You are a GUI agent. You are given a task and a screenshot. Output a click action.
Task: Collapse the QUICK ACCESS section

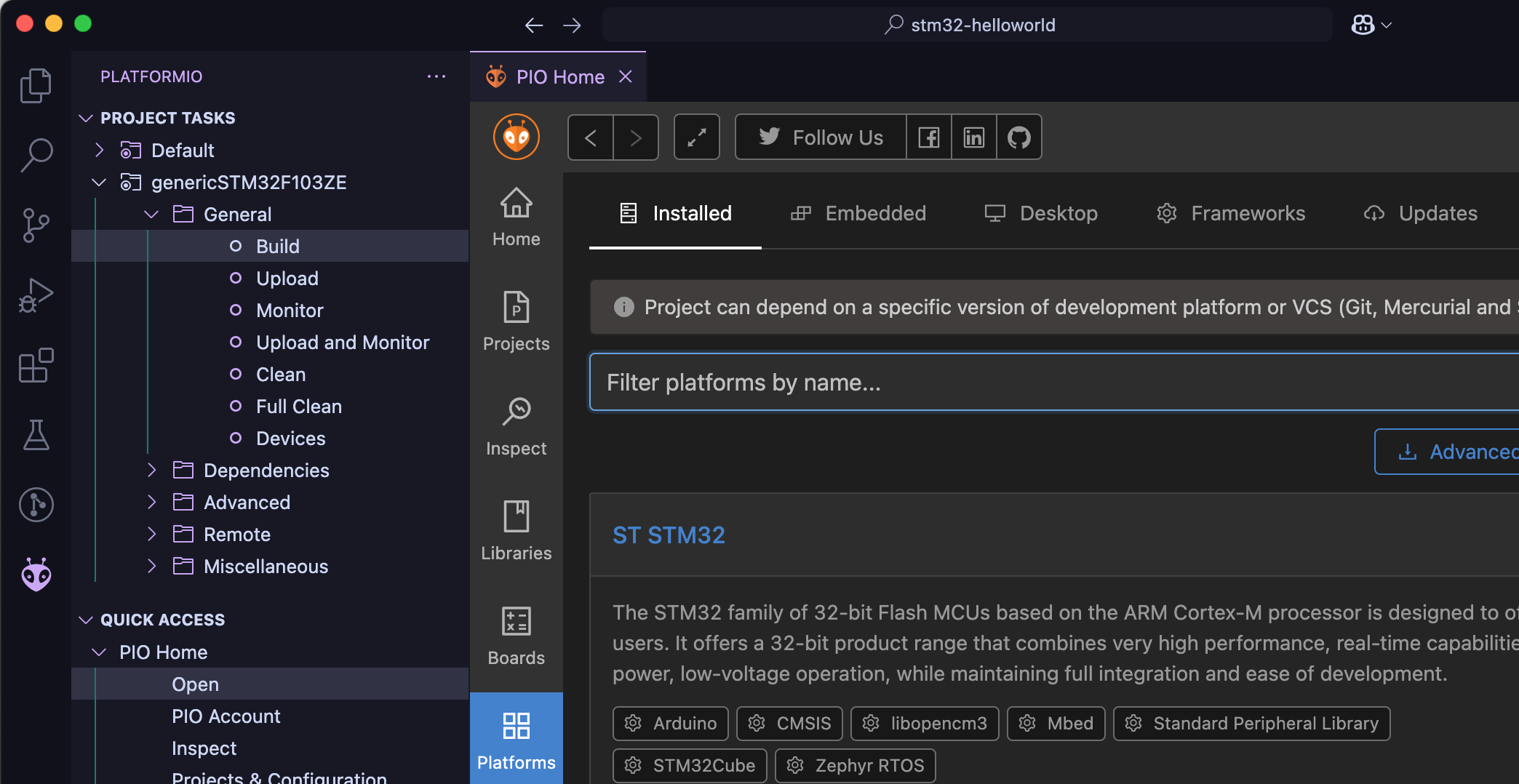click(x=86, y=620)
